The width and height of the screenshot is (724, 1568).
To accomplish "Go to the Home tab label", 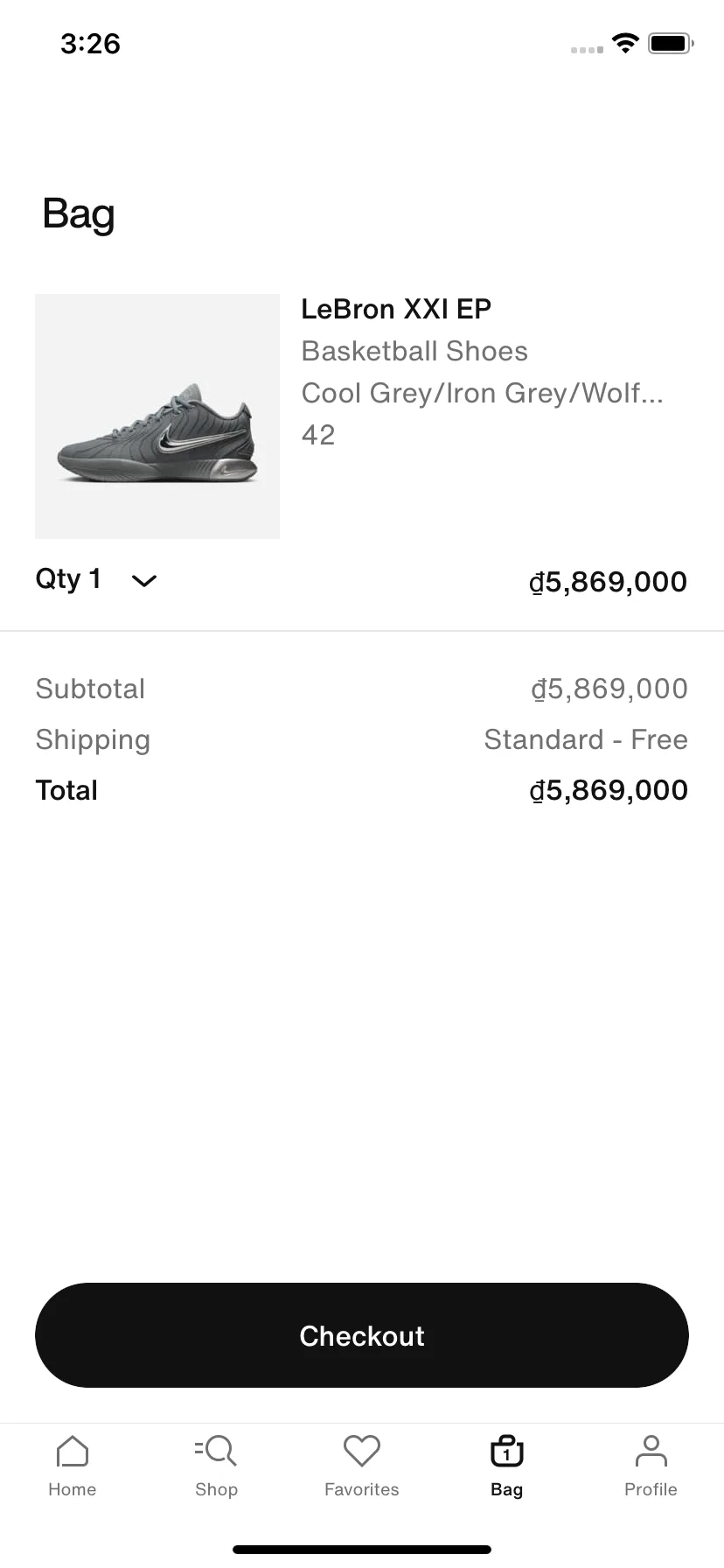I will (73, 1489).
